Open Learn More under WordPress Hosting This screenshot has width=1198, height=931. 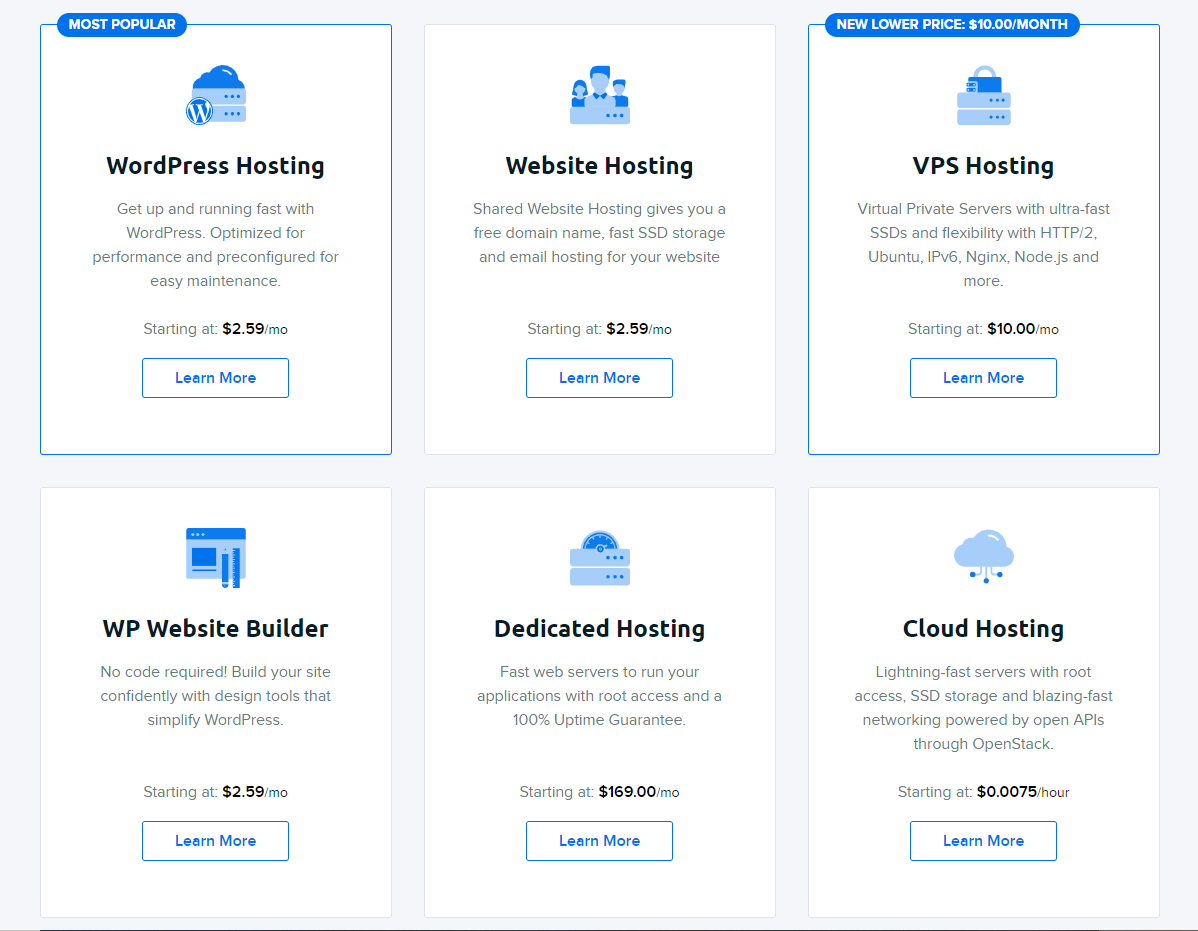215,378
